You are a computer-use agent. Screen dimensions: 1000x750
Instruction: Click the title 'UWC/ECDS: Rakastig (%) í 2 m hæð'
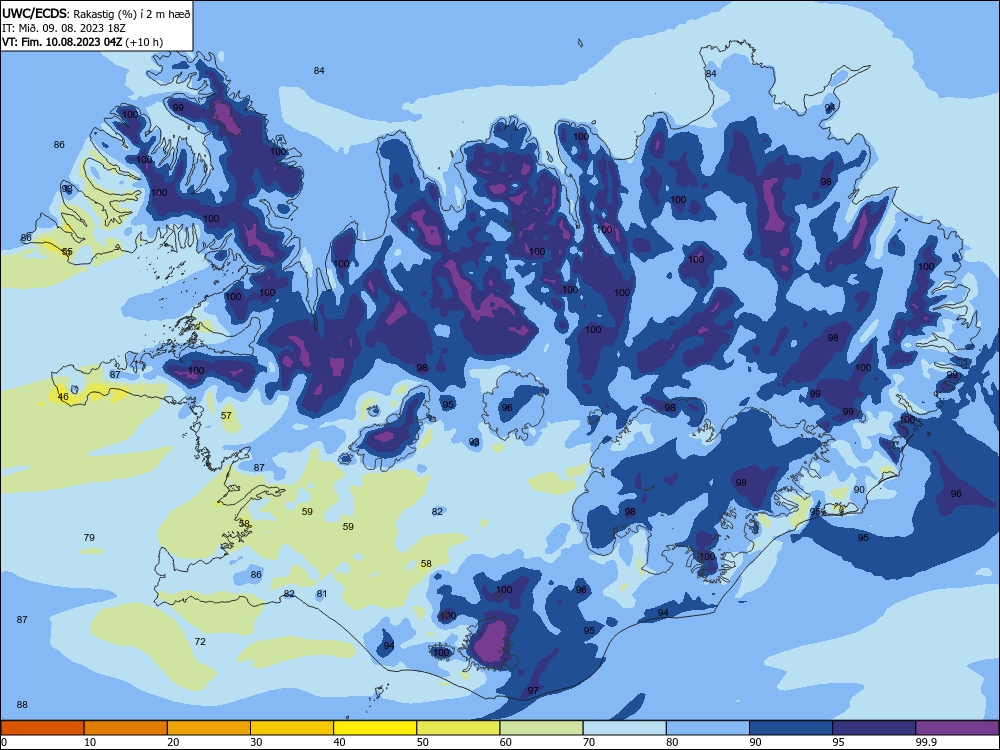point(96,14)
